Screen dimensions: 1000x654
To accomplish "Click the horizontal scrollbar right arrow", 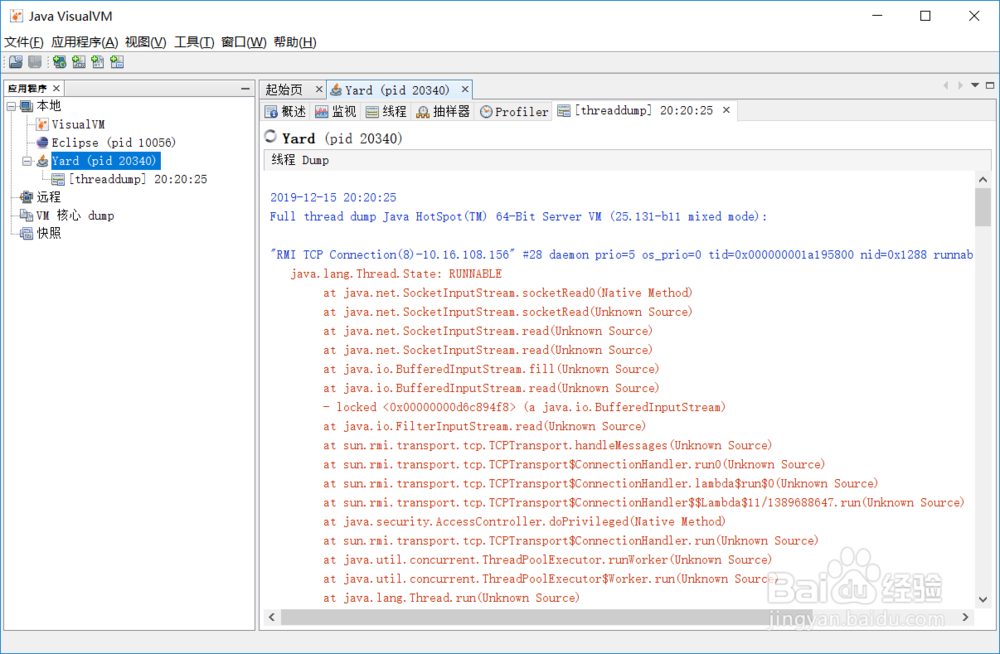I will (966, 617).
